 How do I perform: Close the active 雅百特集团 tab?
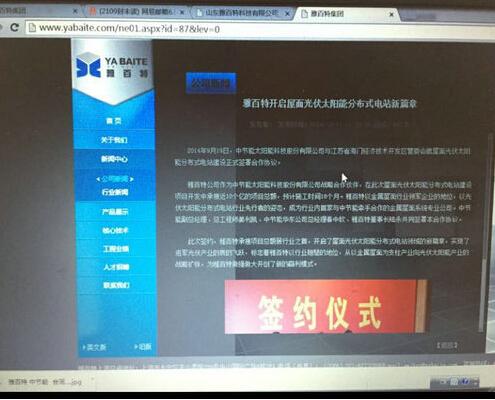pyautogui.click(x=392, y=14)
